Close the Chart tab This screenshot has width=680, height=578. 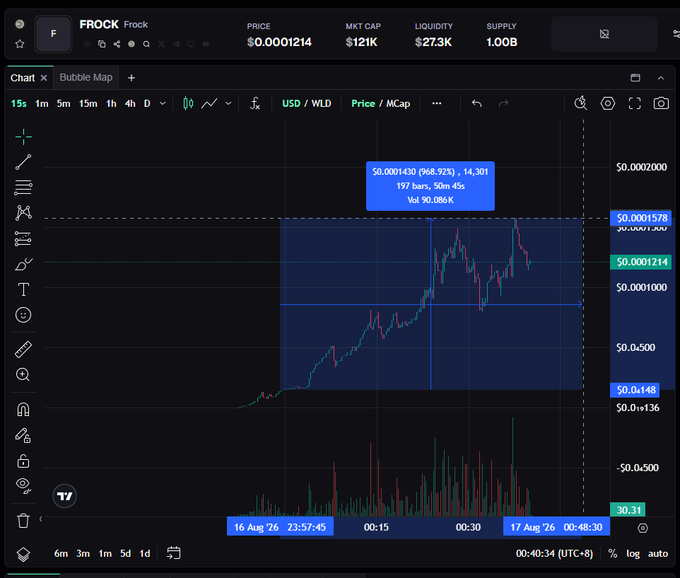pyautogui.click(x=44, y=78)
